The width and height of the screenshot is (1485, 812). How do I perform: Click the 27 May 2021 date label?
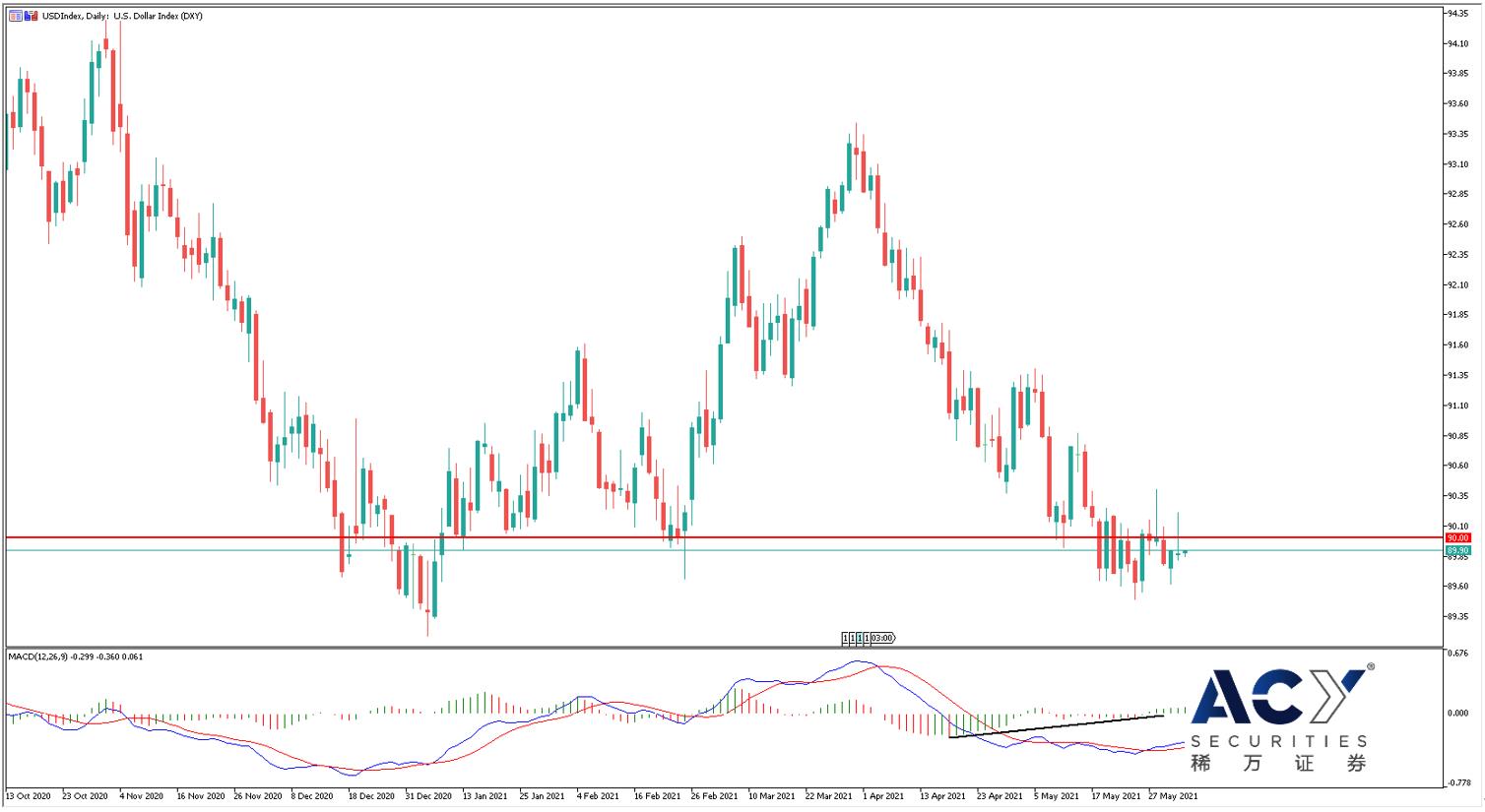[1173, 795]
